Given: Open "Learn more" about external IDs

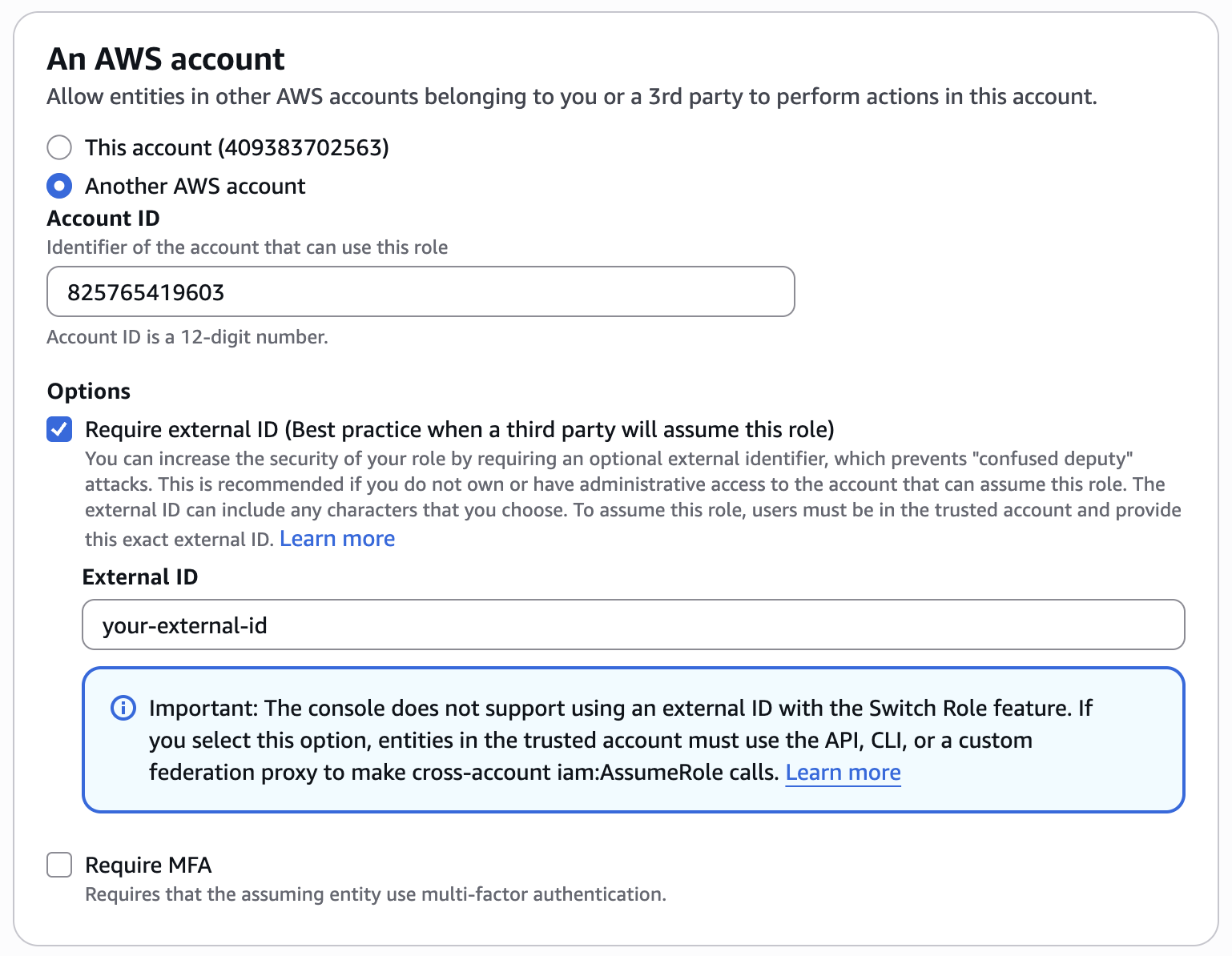Looking at the screenshot, I should coord(336,538).
